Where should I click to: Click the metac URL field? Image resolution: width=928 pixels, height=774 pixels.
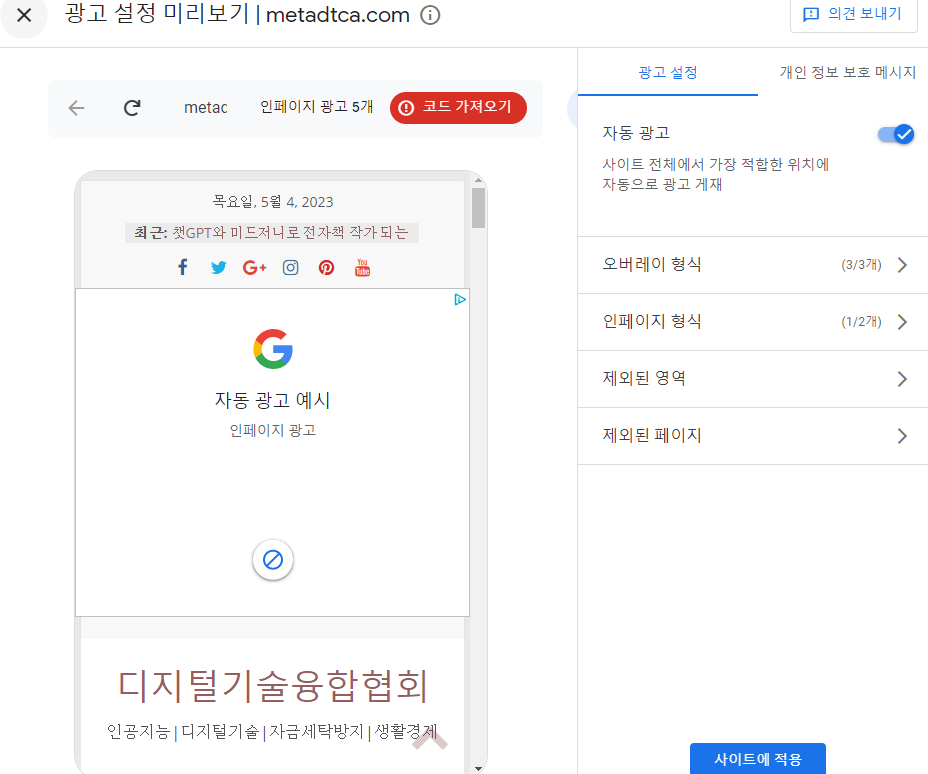[x=205, y=108]
